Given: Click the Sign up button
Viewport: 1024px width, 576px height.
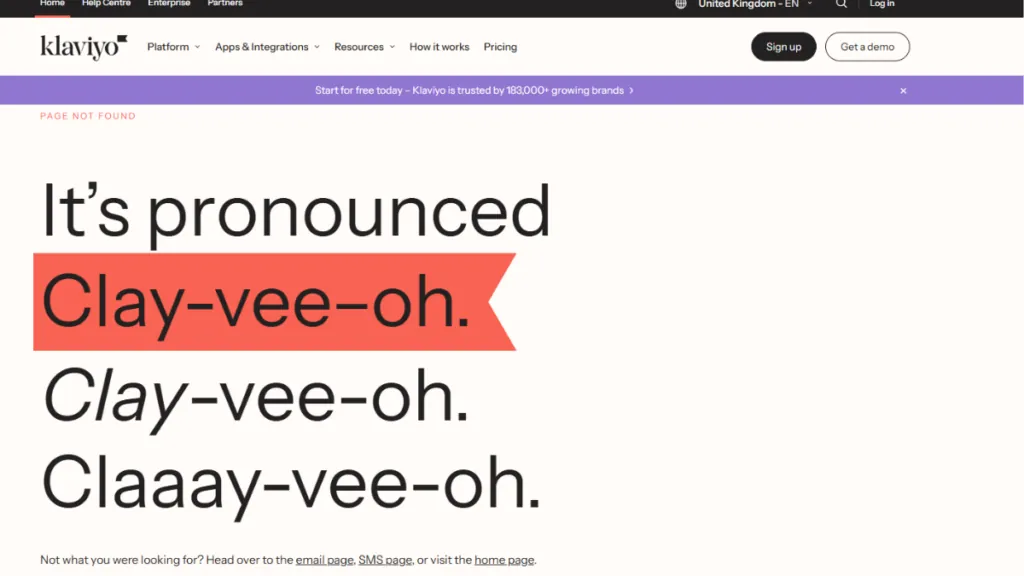Looking at the screenshot, I should (x=784, y=47).
